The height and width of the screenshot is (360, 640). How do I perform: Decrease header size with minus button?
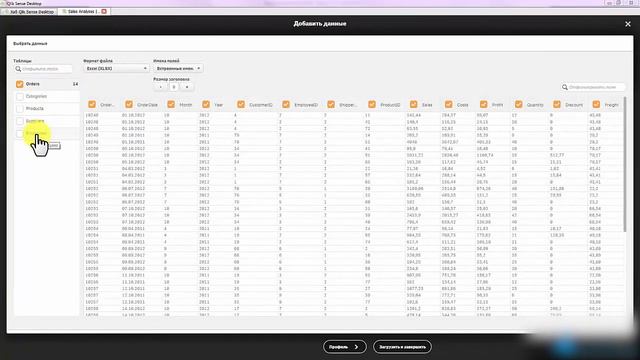[160, 87]
